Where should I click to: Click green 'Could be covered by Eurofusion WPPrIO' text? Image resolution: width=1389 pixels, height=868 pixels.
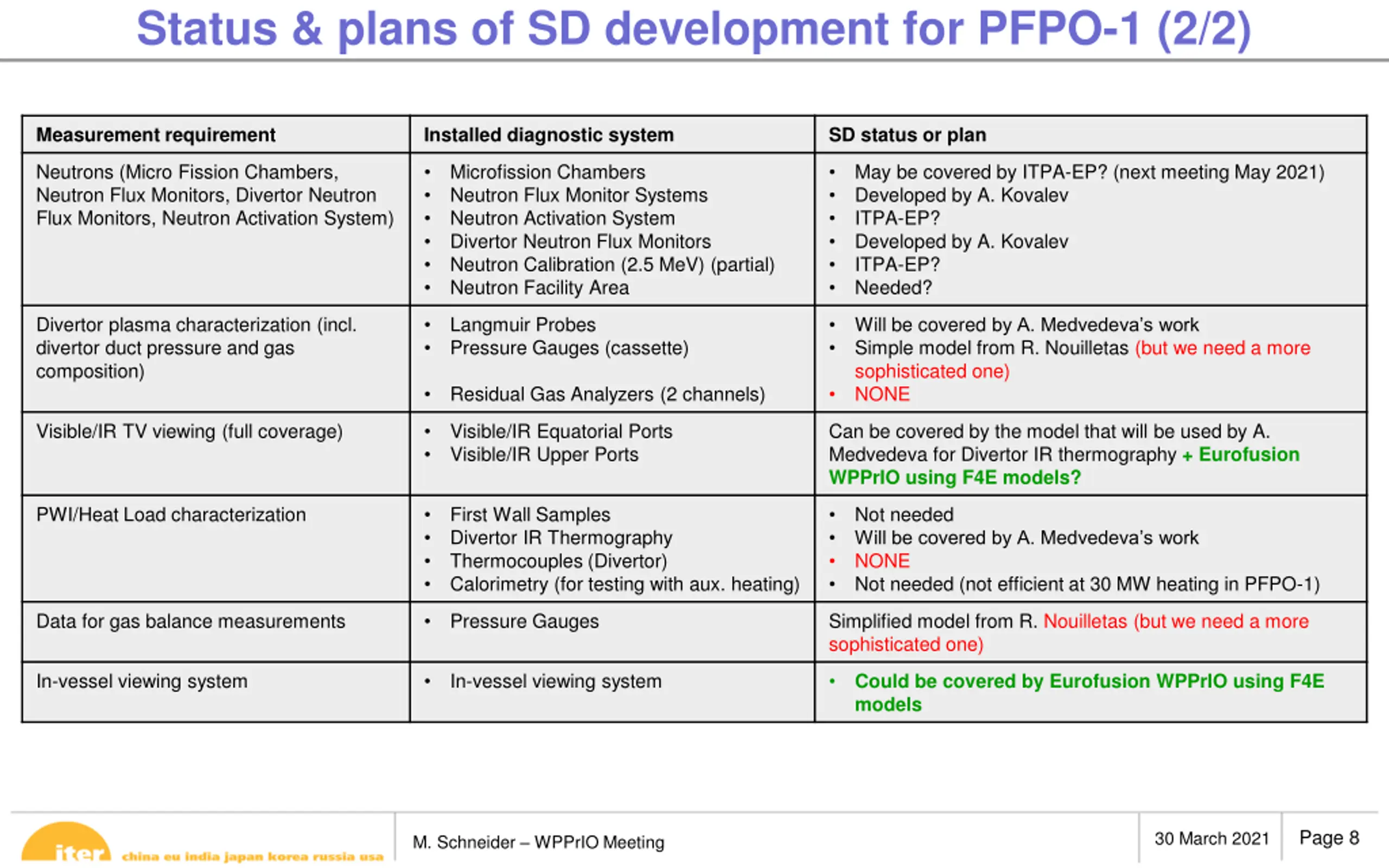[x=1042, y=681]
